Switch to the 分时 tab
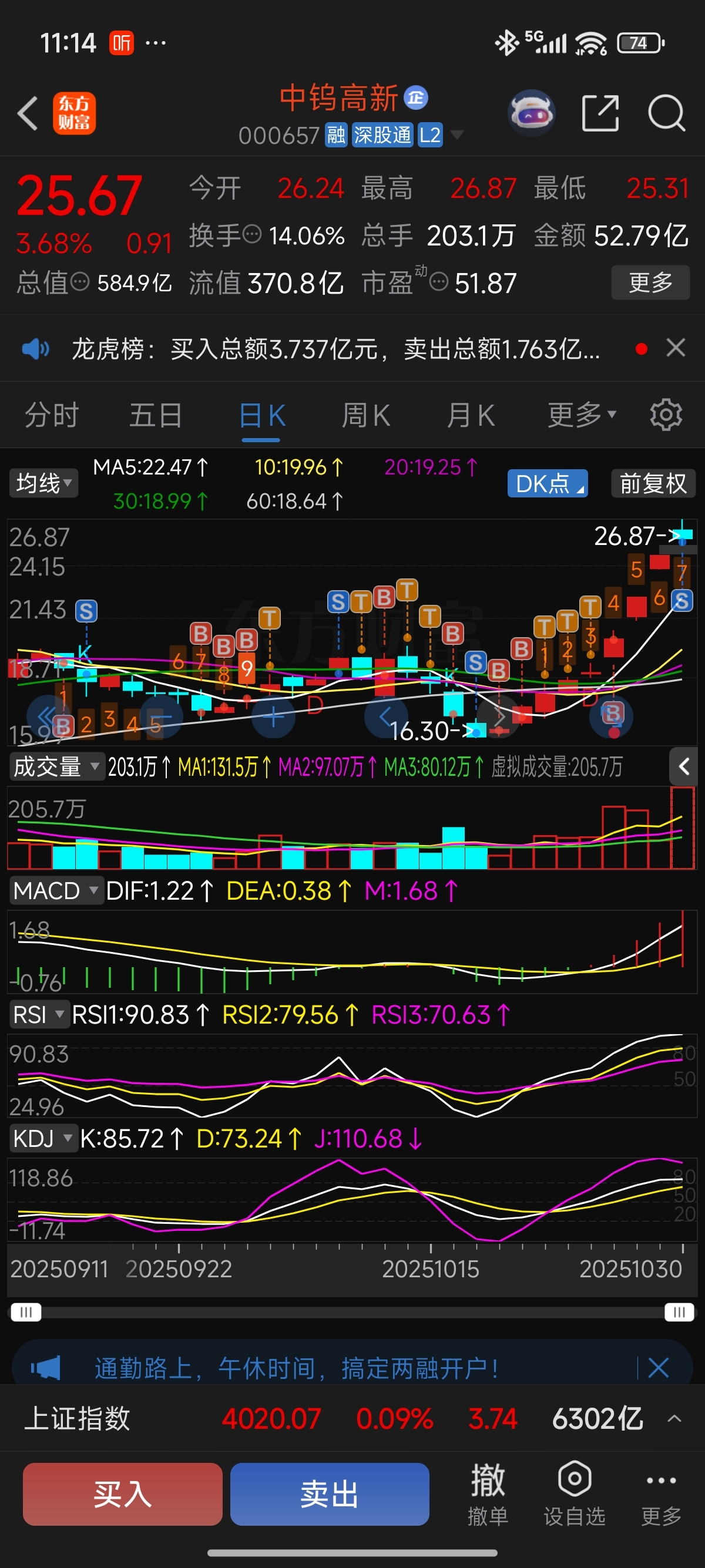705x1568 pixels. pos(51,416)
